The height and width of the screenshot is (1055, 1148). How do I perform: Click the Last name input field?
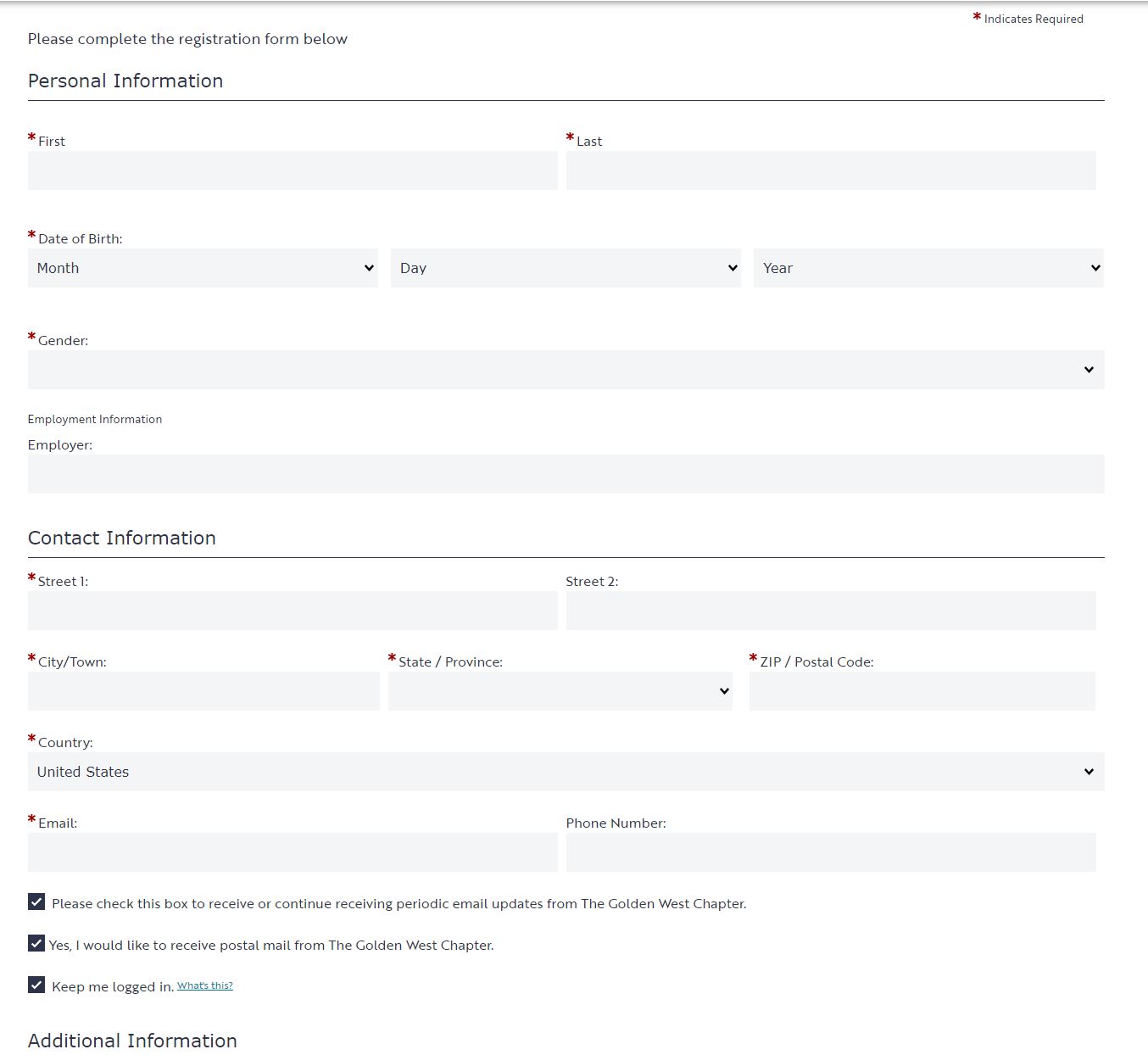point(831,170)
